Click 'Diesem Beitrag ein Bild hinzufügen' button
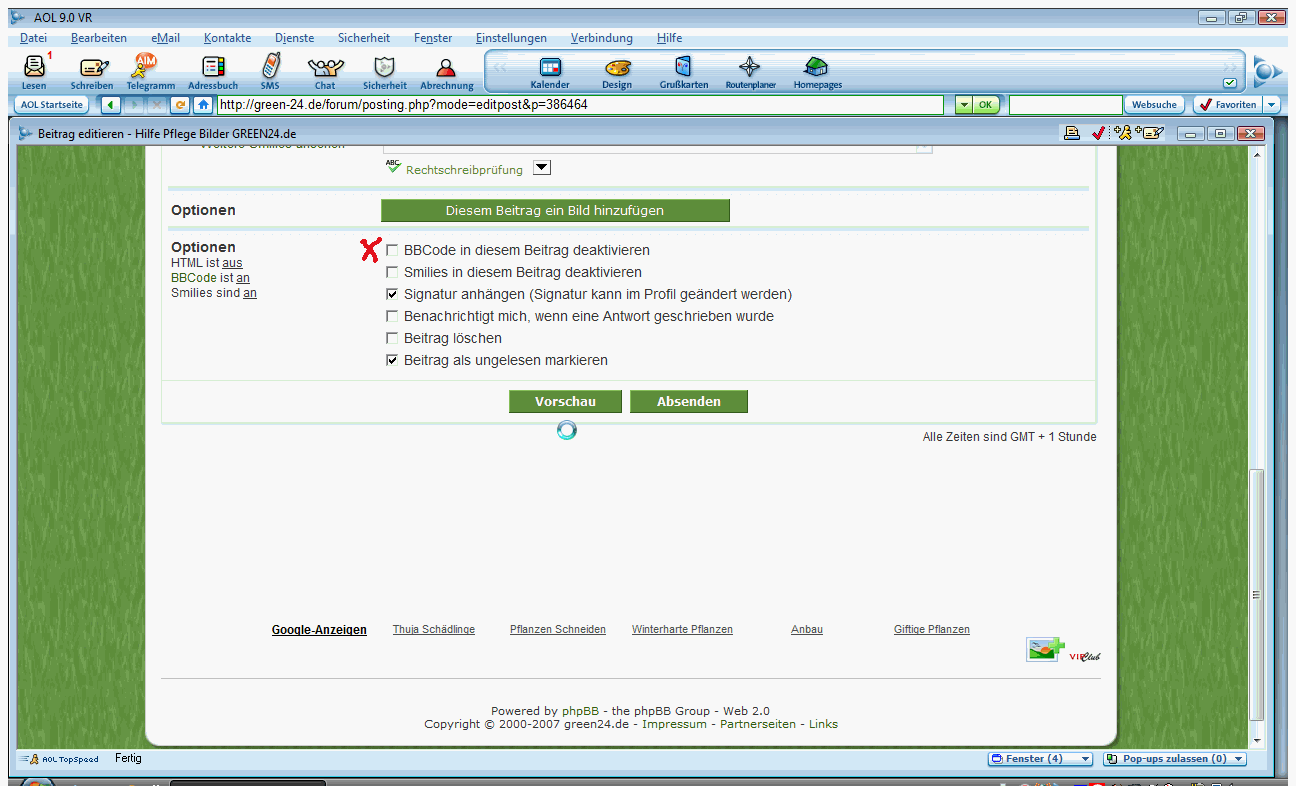1296x786 pixels. point(555,210)
